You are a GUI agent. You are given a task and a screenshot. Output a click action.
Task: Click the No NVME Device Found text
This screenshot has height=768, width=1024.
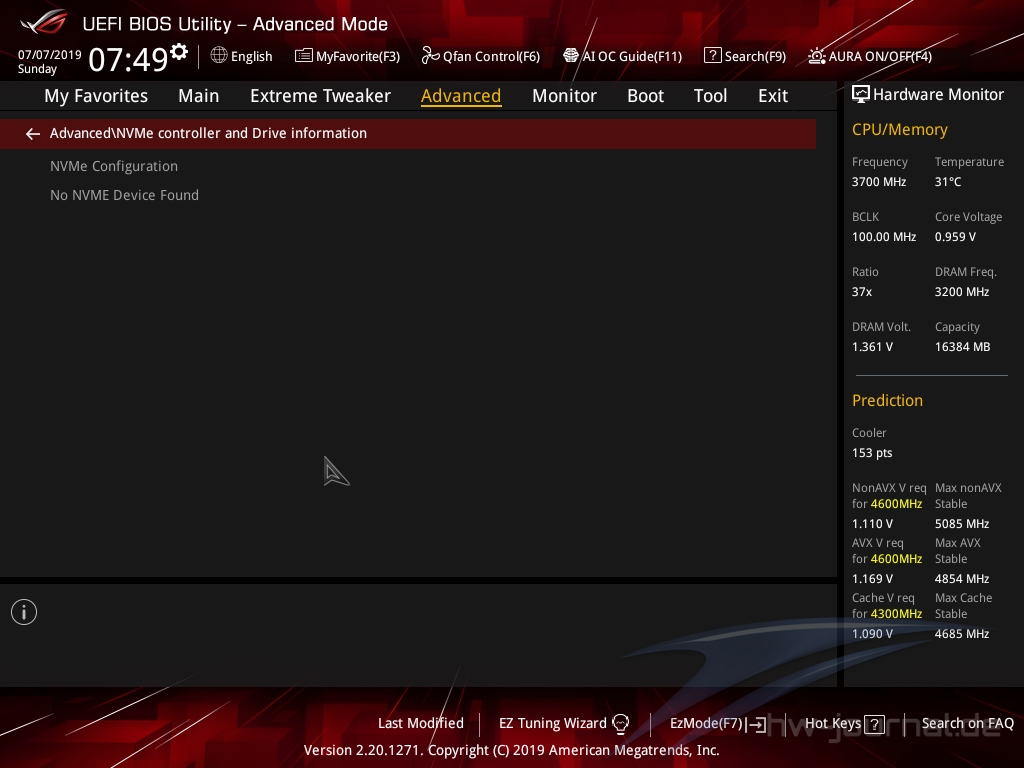point(124,195)
